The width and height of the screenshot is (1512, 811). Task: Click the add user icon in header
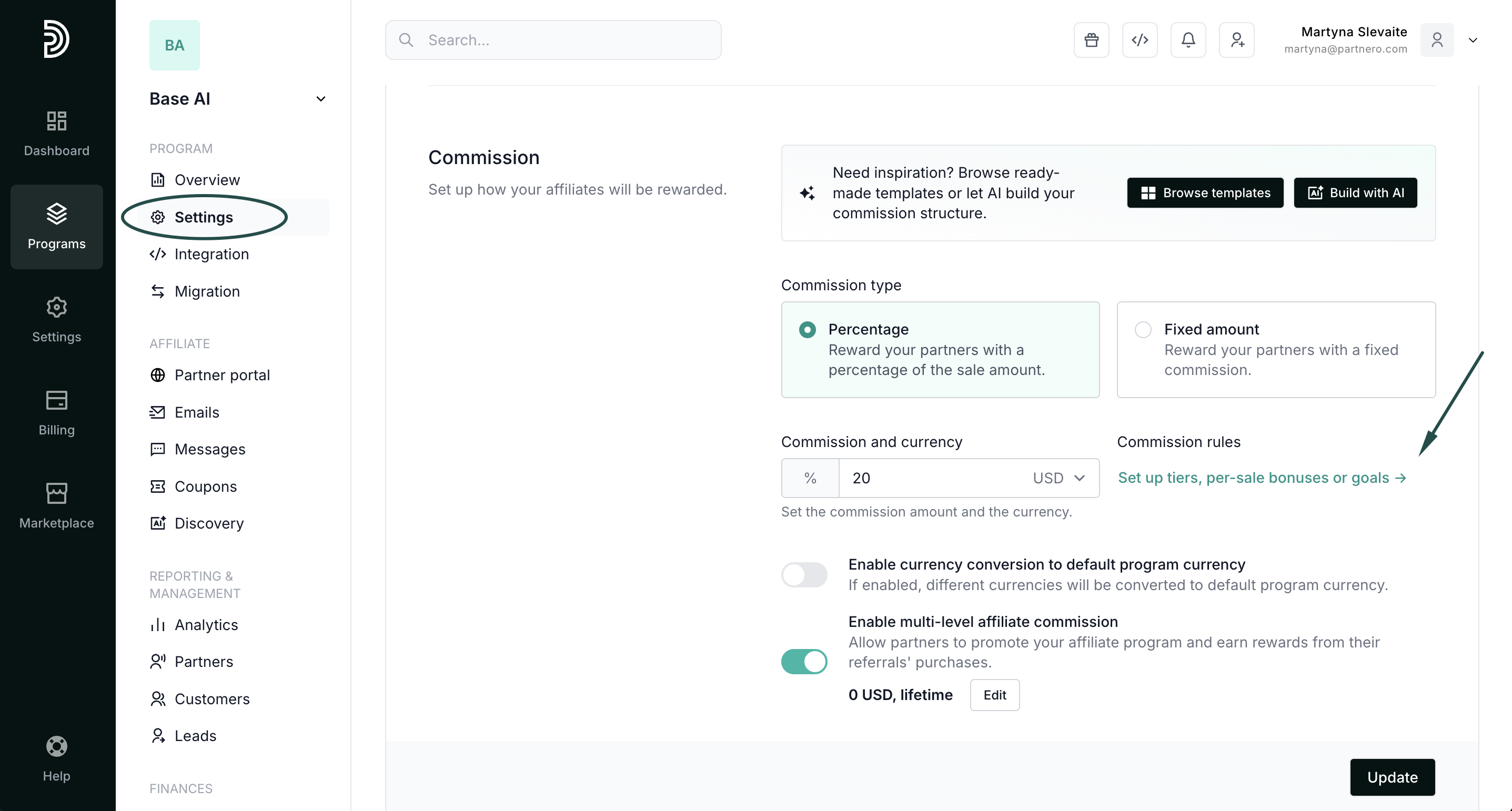pyautogui.click(x=1236, y=40)
